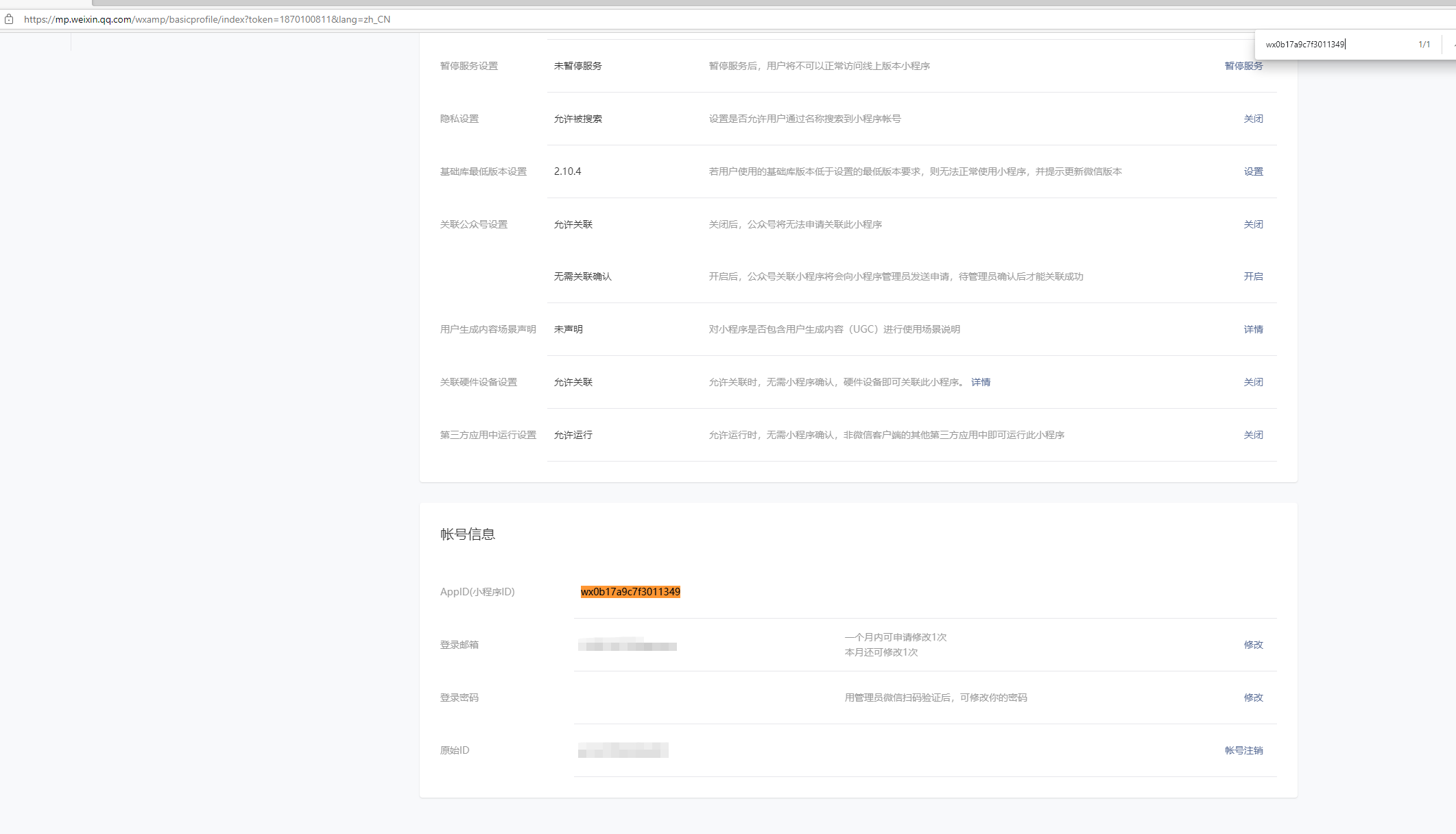Screen dimensions: 1456x834
Task: Open 详情 for 用户生成内容场景声明
Action: click(1253, 329)
